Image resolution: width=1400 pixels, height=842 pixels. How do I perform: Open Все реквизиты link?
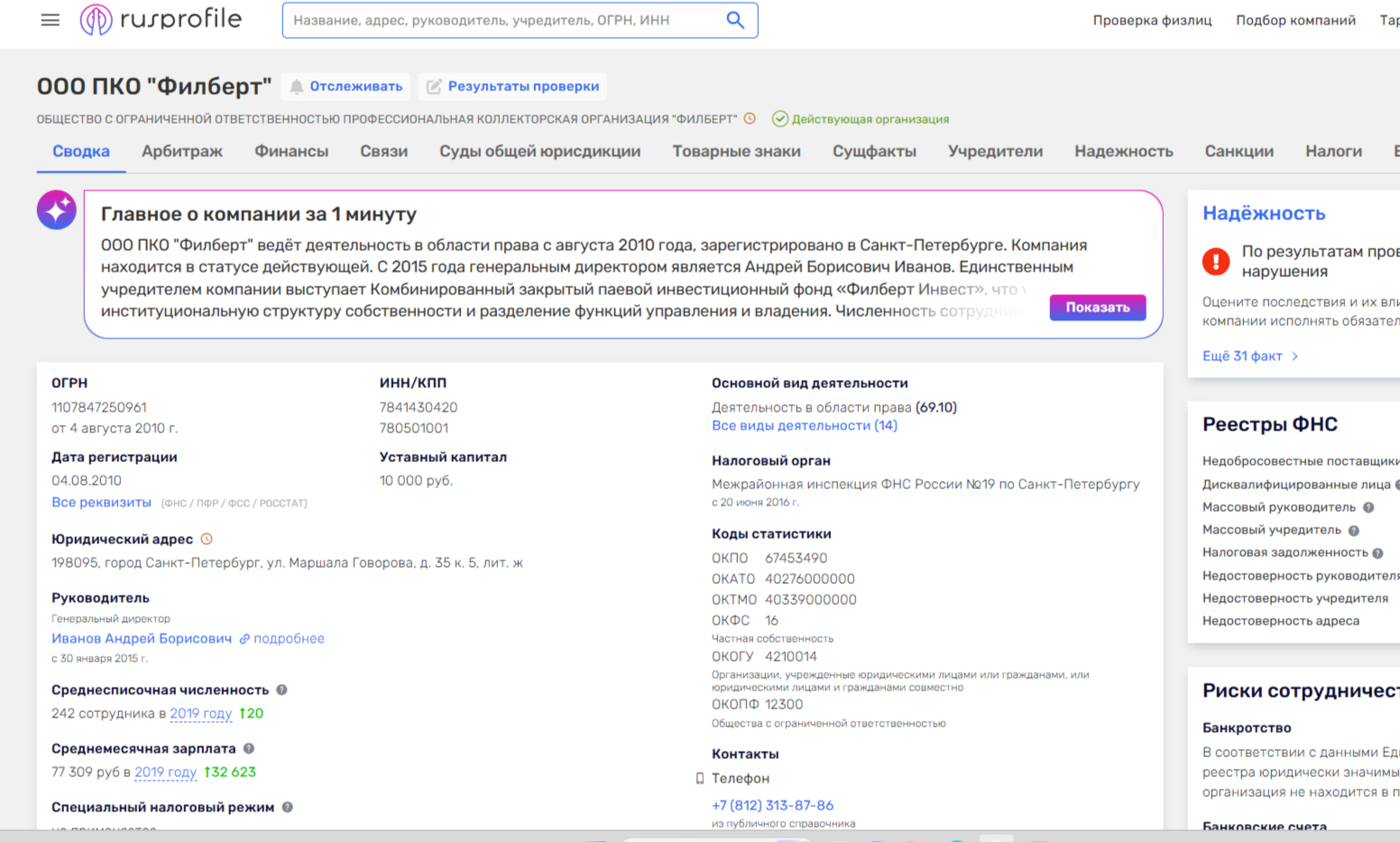click(x=101, y=503)
